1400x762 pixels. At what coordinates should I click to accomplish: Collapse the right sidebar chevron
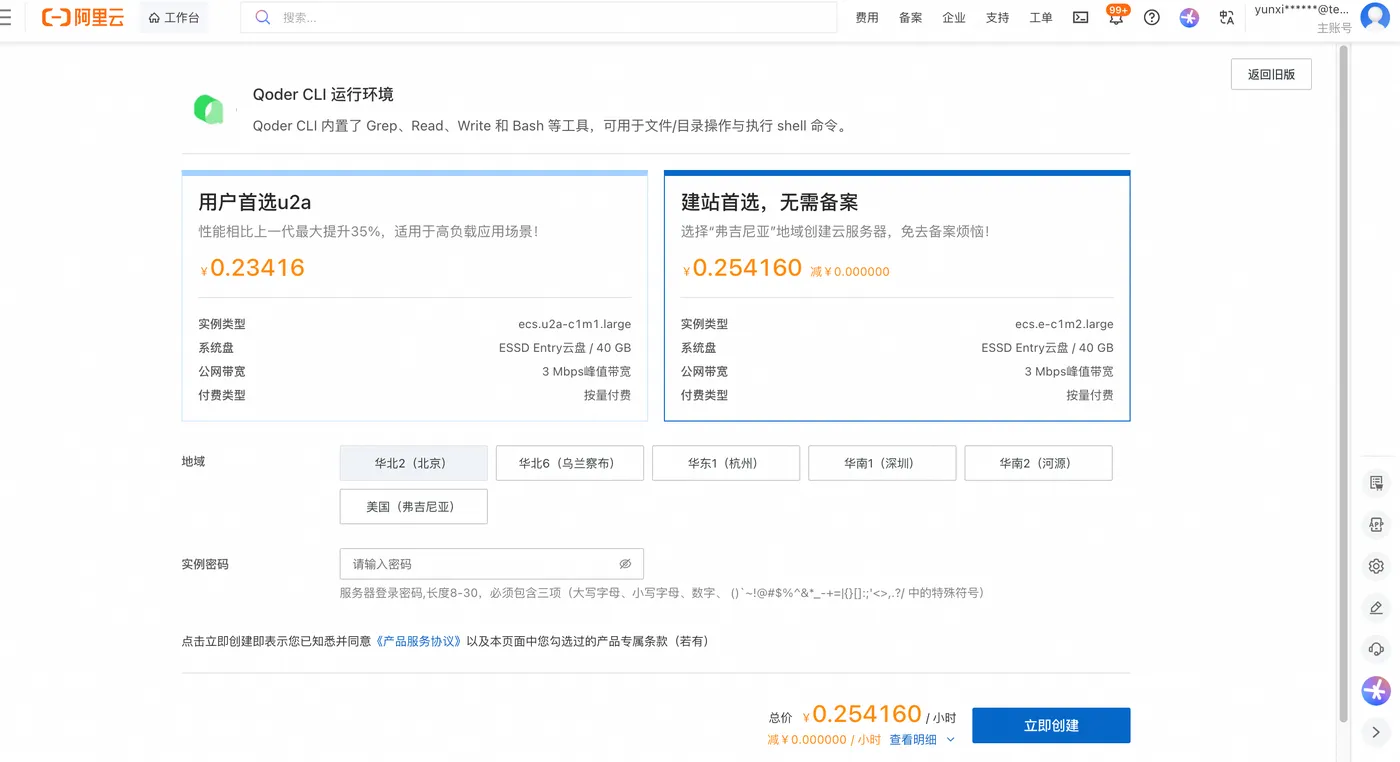pyautogui.click(x=1376, y=732)
